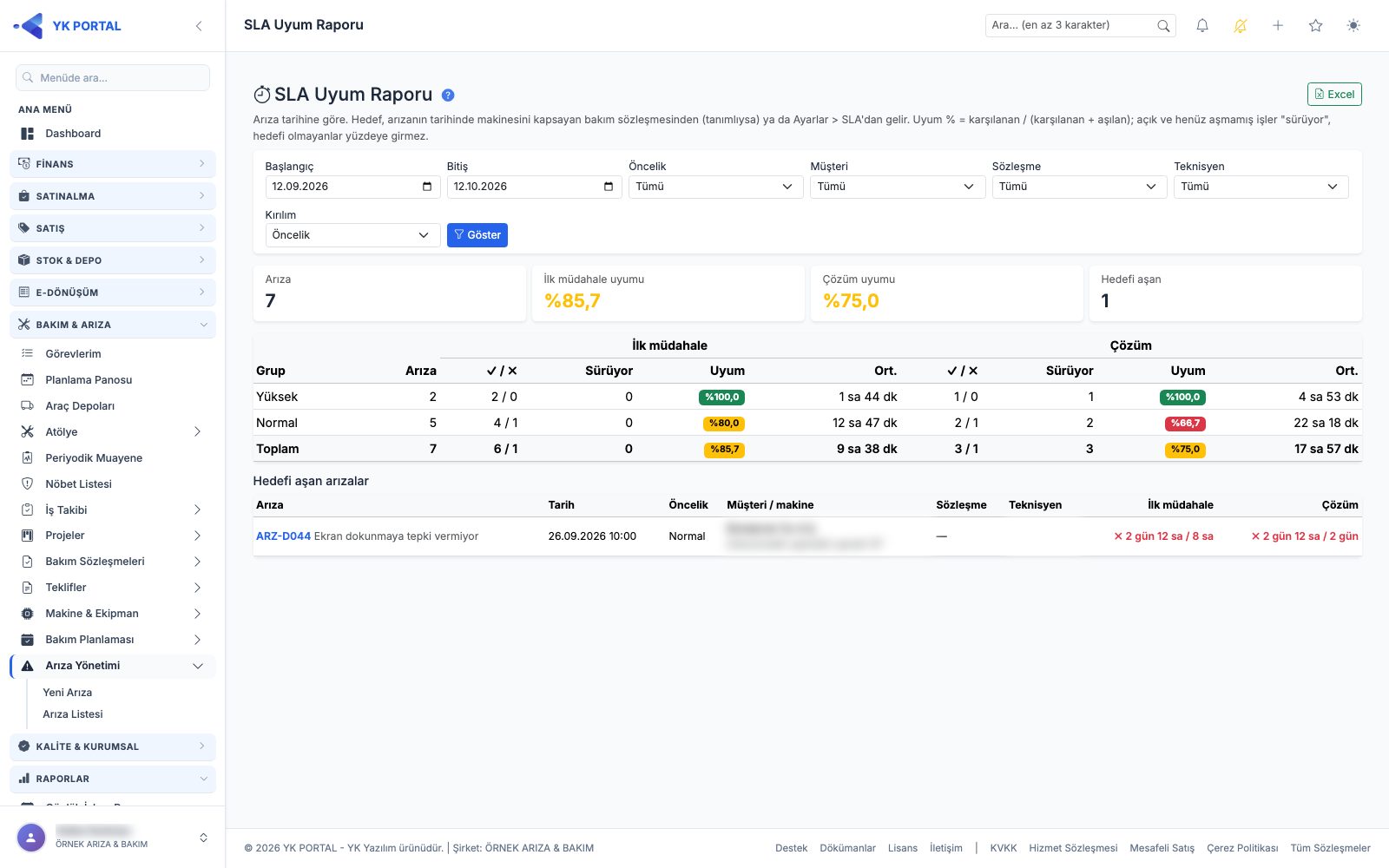Collapse the sidebar with the arrow icon
The height and width of the screenshot is (868, 1389).
click(x=199, y=26)
